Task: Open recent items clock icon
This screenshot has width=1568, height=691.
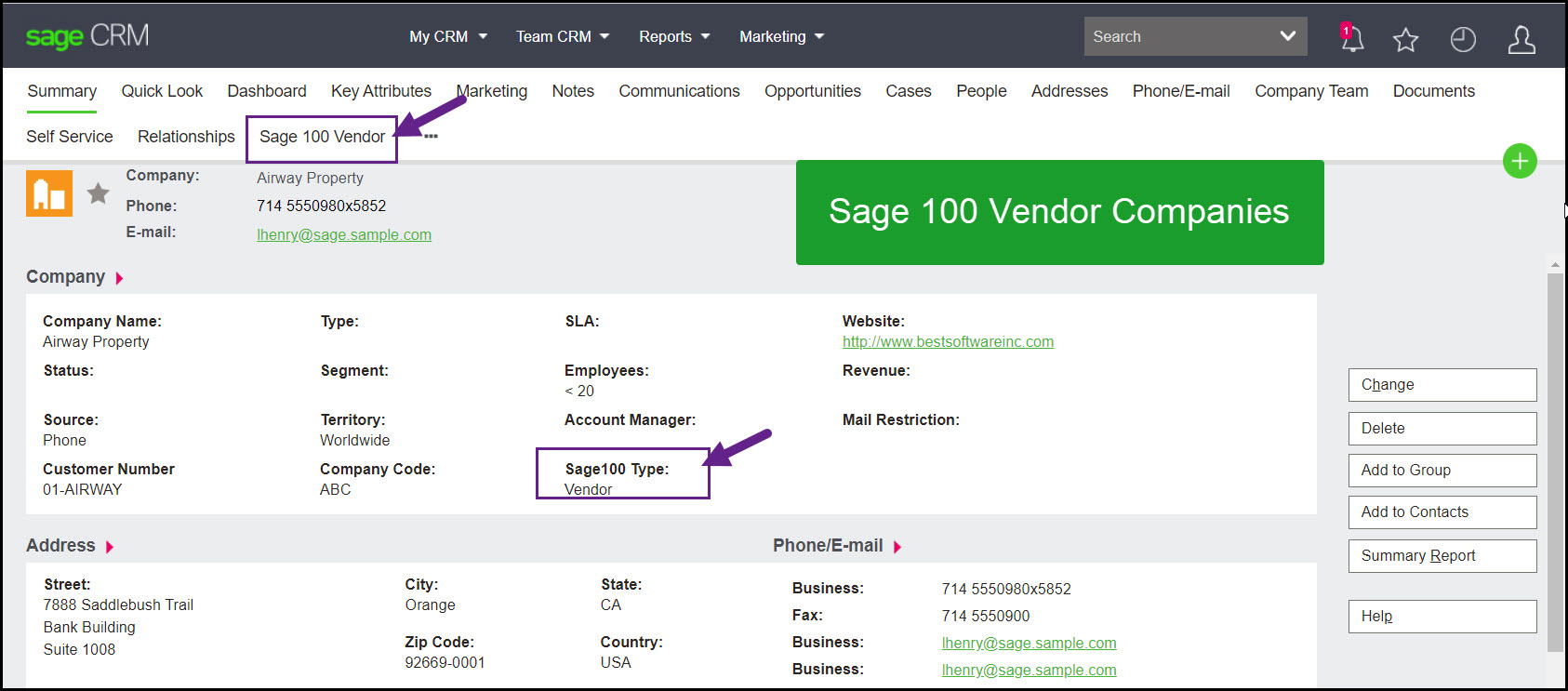Action: 1463,39
